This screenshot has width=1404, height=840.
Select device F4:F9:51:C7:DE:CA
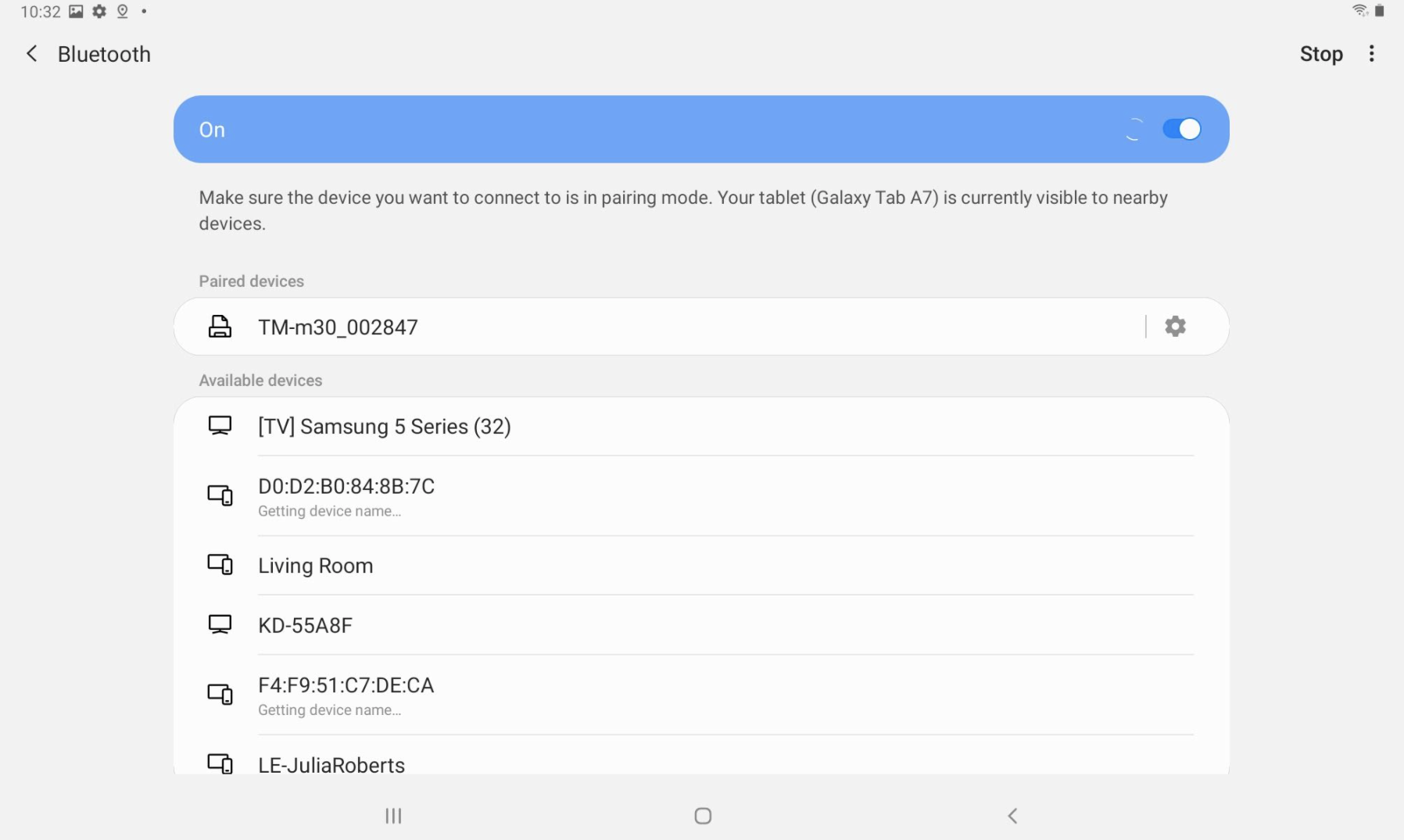pos(701,695)
